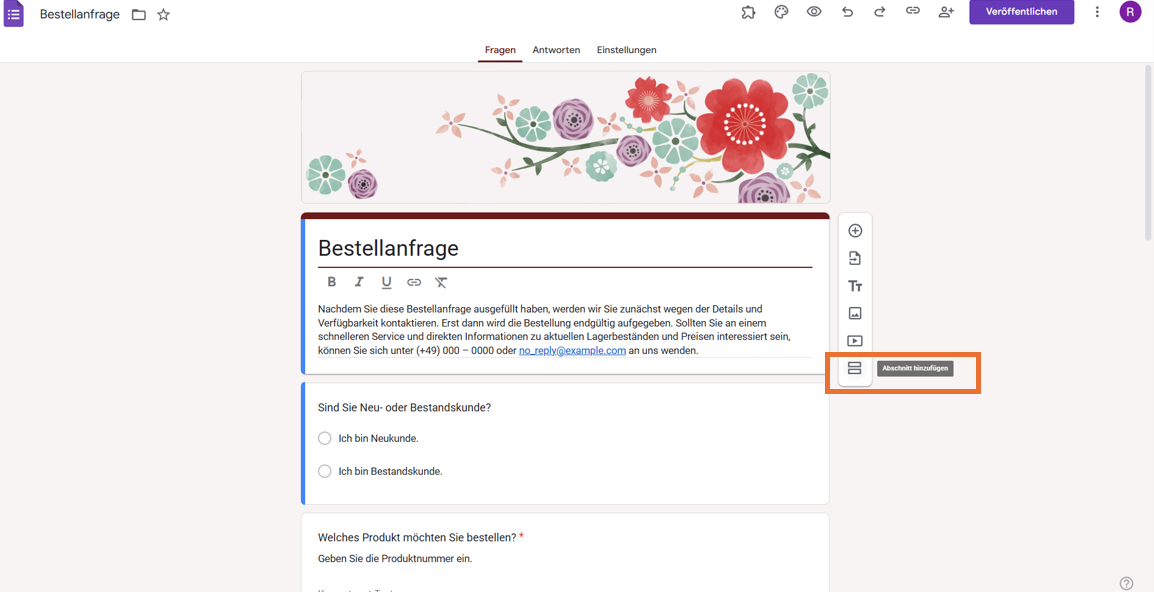Insert a new section with Abschnitt hinzufügen
1154x599 pixels.
tap(855, 368)
